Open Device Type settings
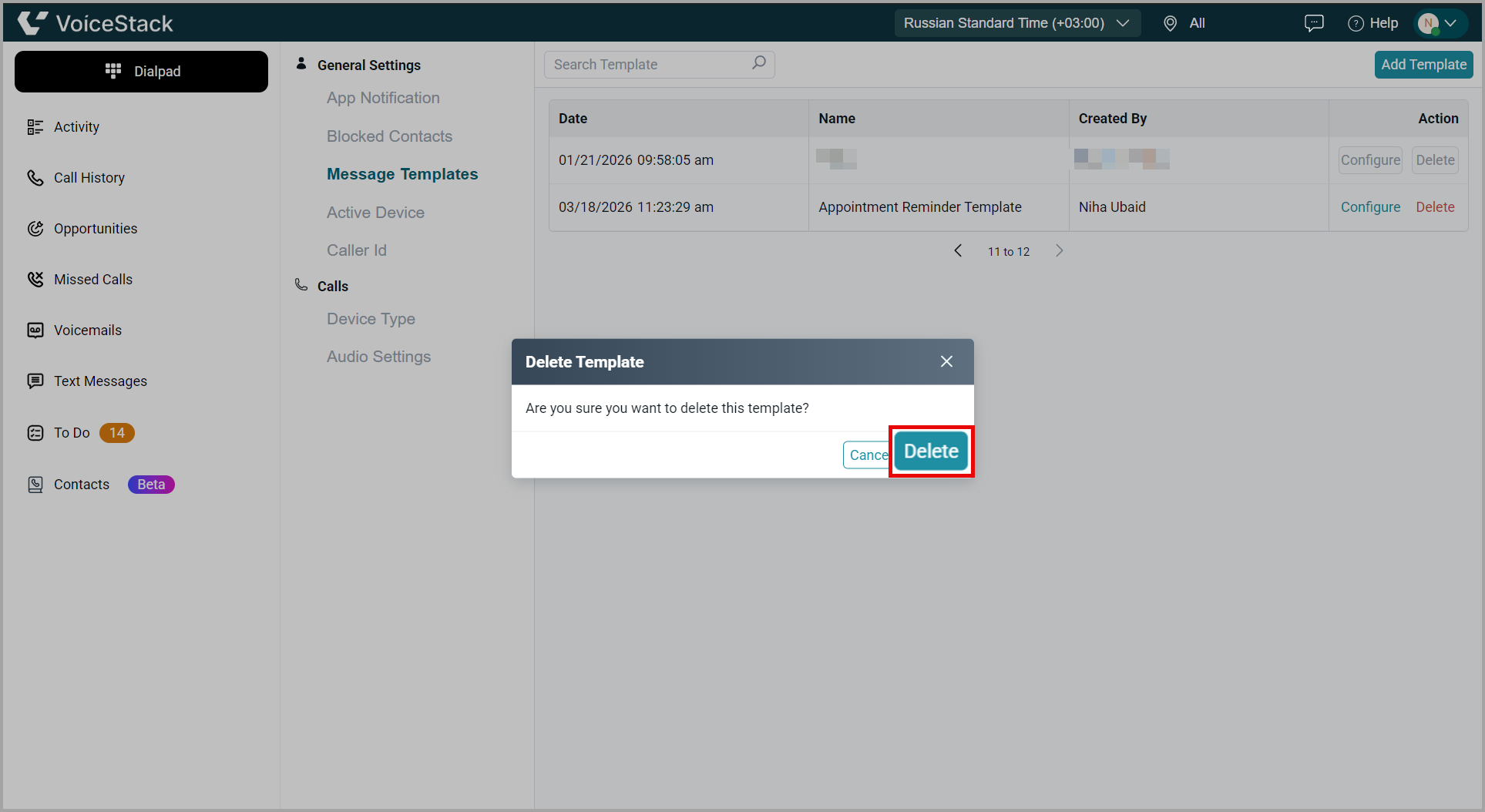Image resolution: width=1485 pixels, height=812 pixels. click(x=371, y=319)
